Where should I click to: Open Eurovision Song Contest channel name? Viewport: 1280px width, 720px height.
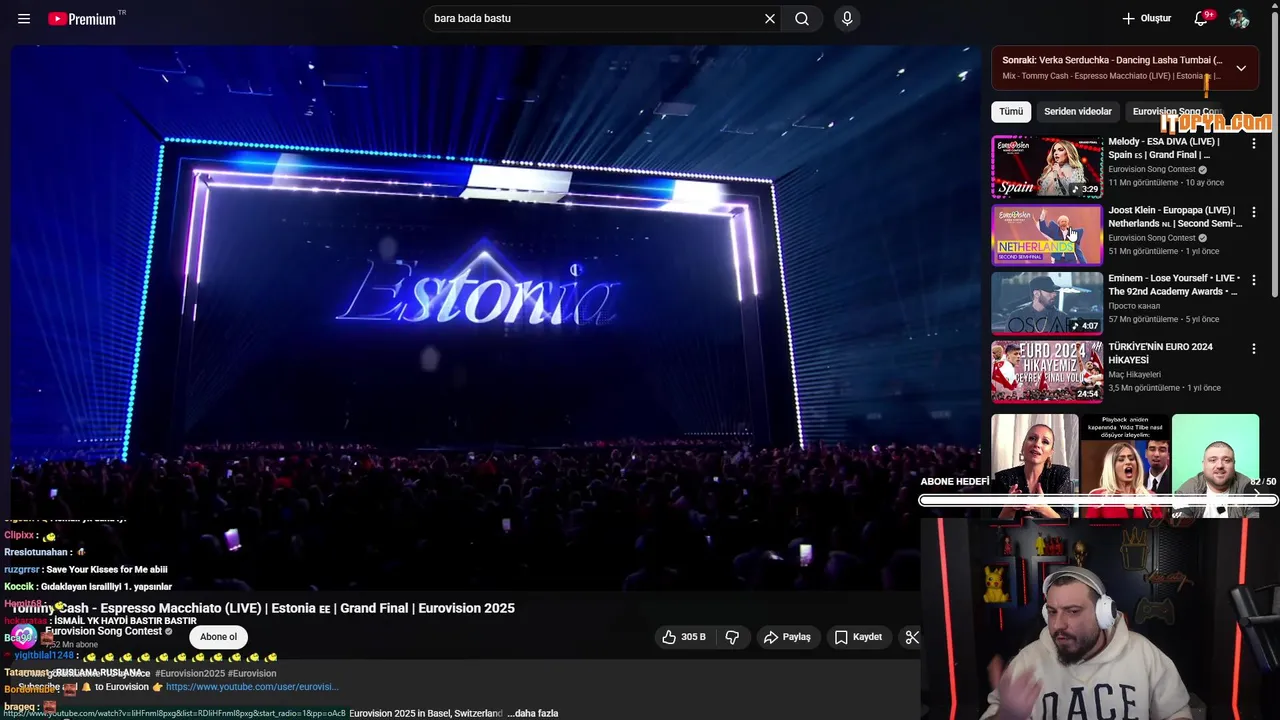[x=103, y=632]
